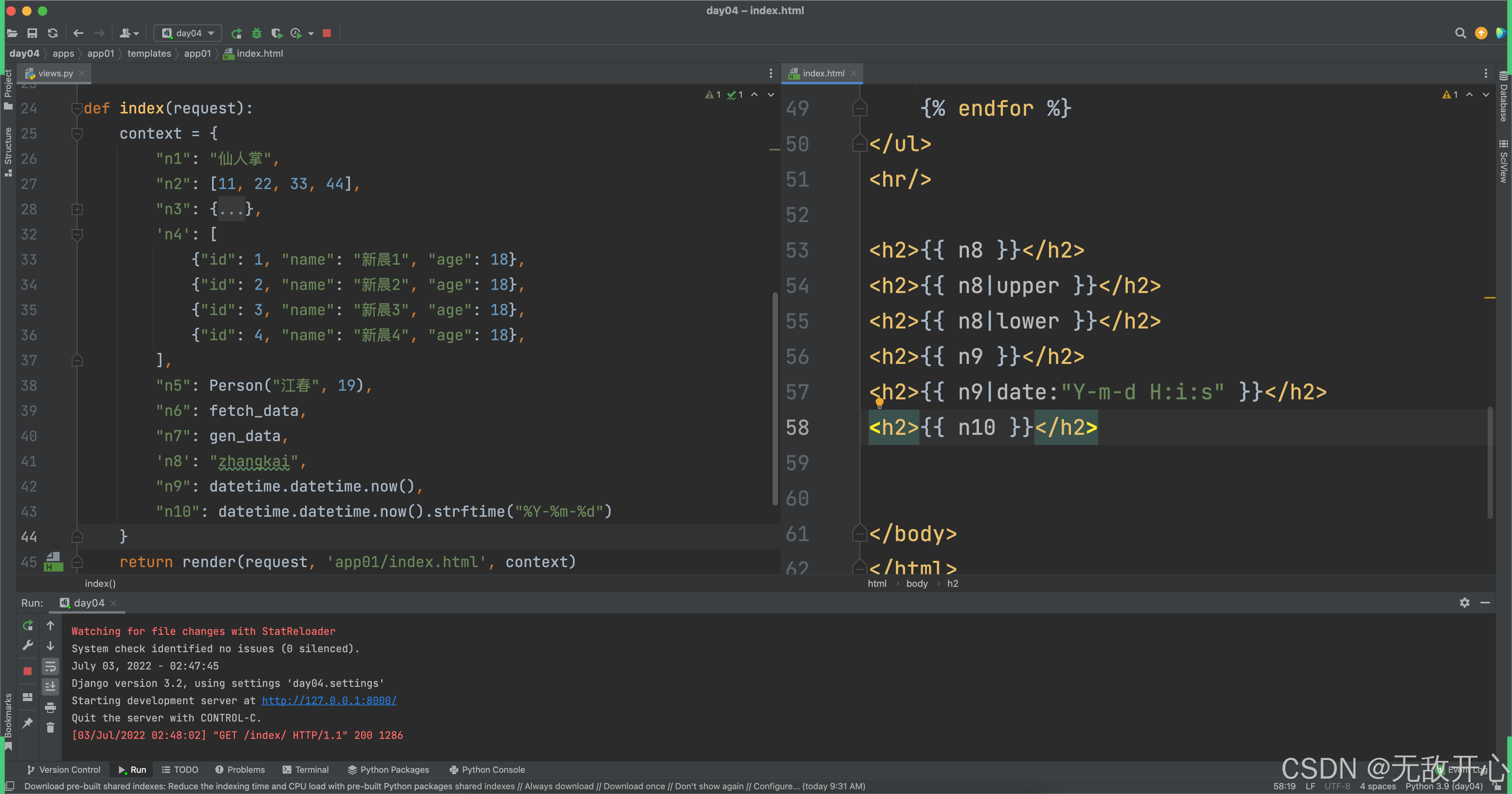This screenshot has width=1512, height=794.
Task: Select the day04 breadcrumb root
Action: pyautogui.click(x=24, y=54)
